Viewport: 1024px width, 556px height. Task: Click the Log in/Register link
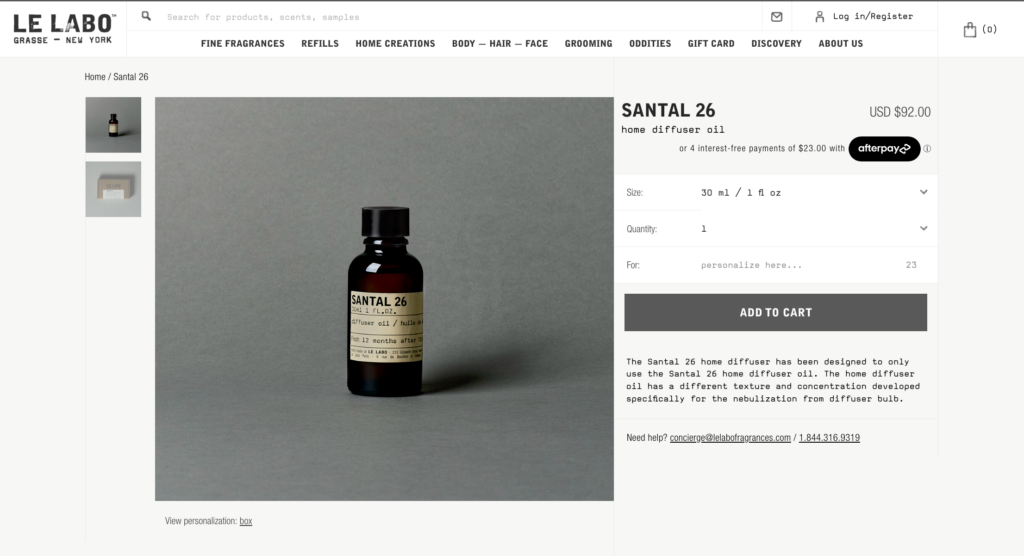pyautogui.click(x=872, y=16)
